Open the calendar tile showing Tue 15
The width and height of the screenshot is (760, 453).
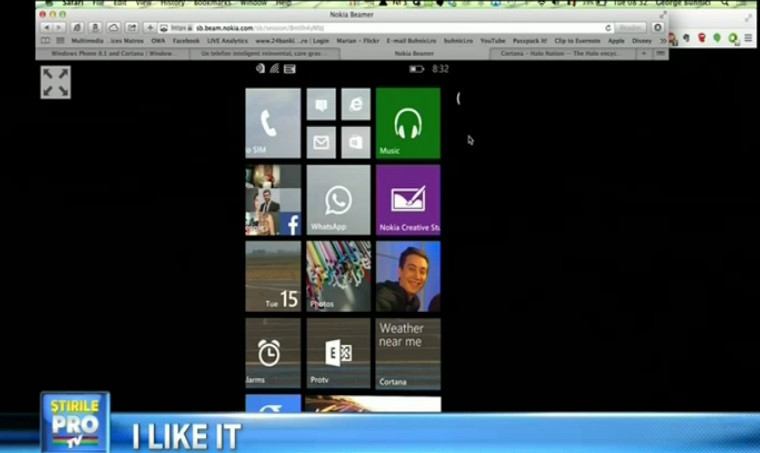click(273, 277)
